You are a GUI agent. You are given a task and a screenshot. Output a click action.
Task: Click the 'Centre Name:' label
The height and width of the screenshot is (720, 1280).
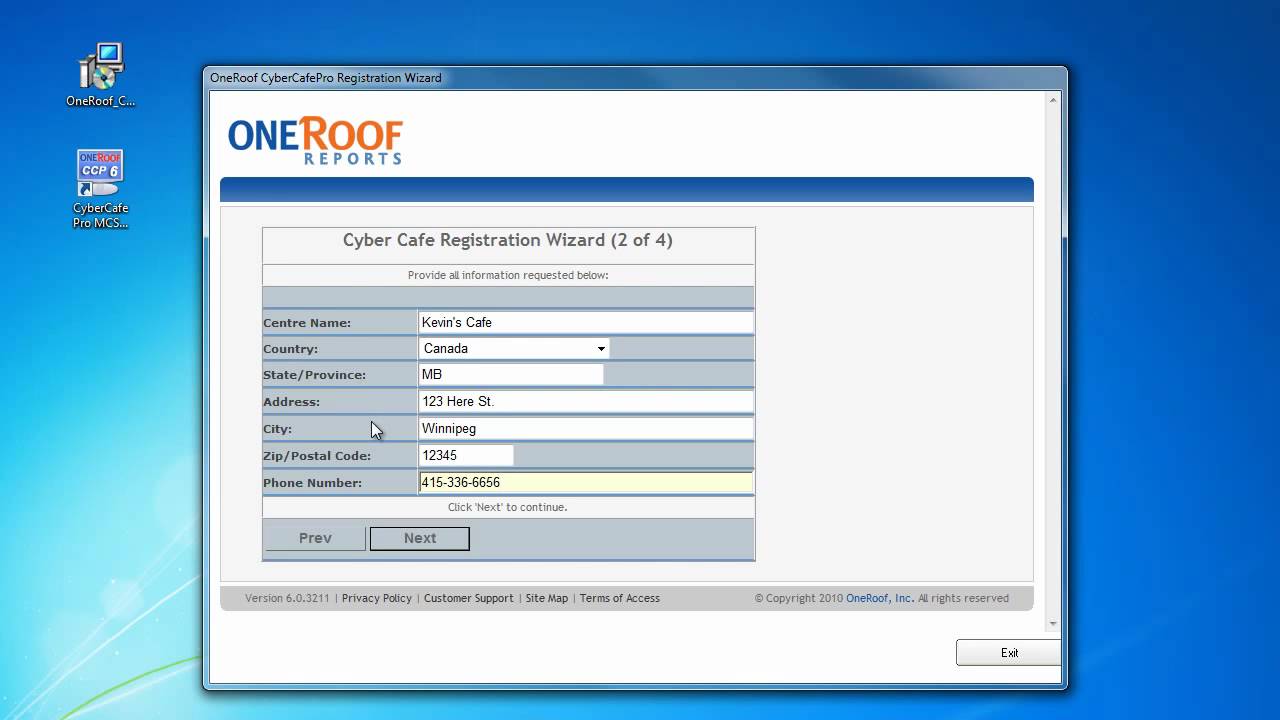[x=307, y=323]
